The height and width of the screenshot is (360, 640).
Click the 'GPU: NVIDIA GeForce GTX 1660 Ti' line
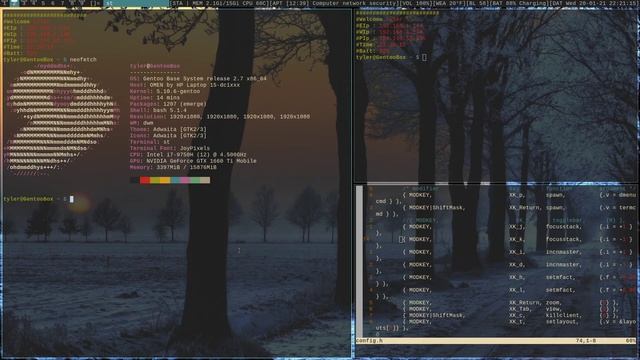click(193, 161)
